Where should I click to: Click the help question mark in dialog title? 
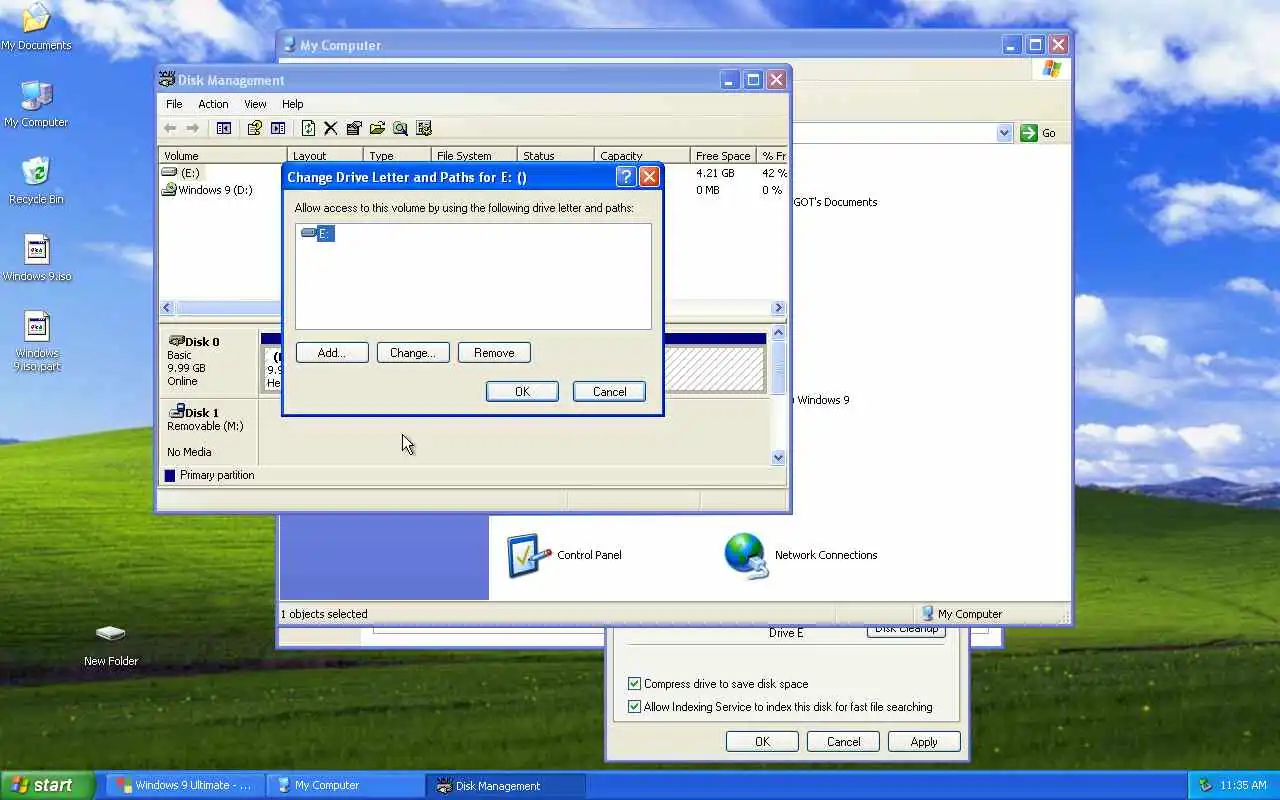tap(626, 177)
